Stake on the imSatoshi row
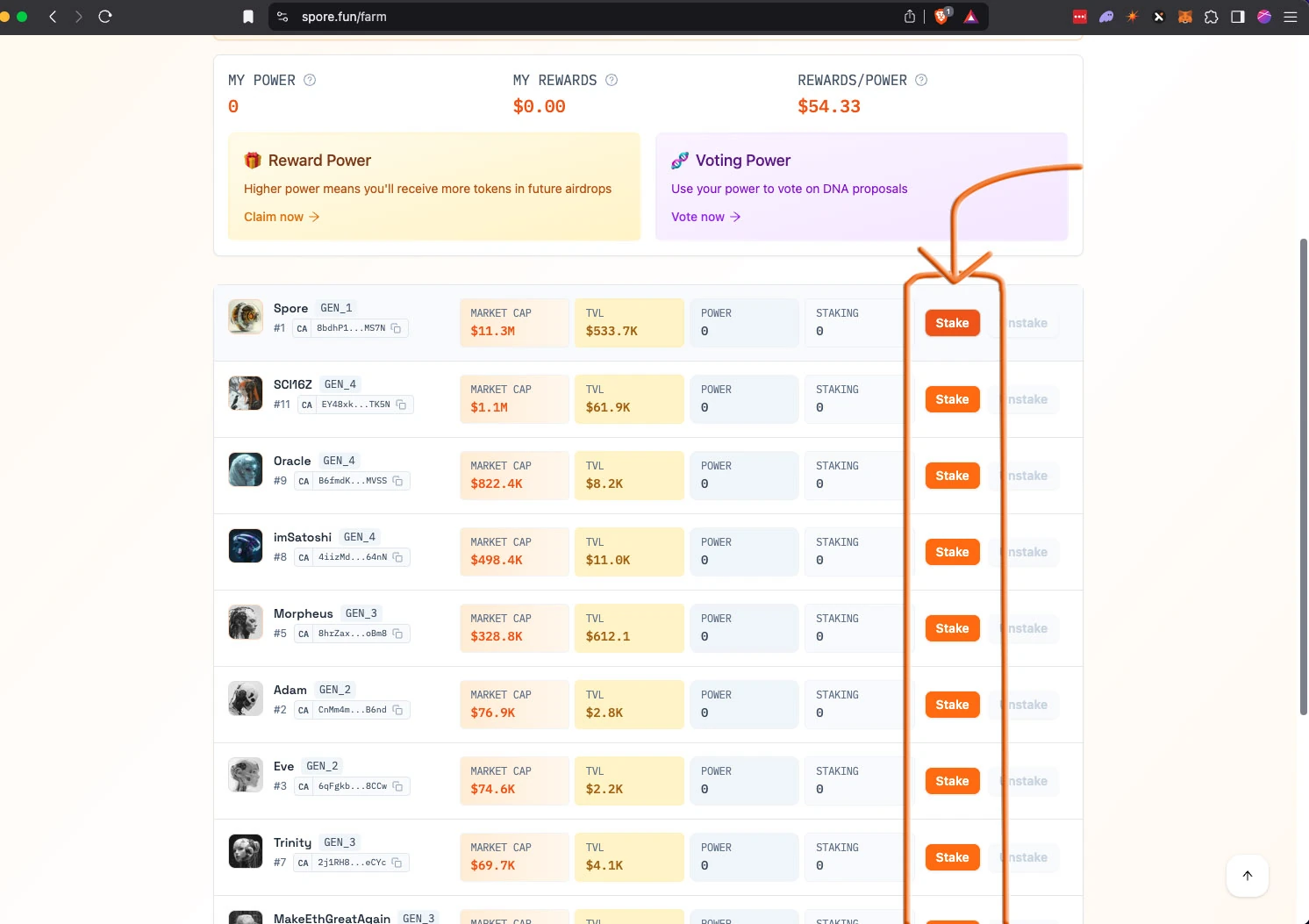The height and width of the screenshot is (924, 1309). click(952, 552)
